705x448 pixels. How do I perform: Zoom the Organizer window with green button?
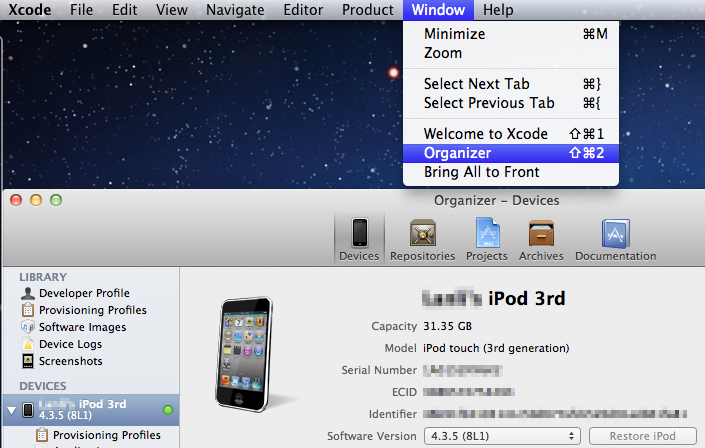click(x=56, y=200)
